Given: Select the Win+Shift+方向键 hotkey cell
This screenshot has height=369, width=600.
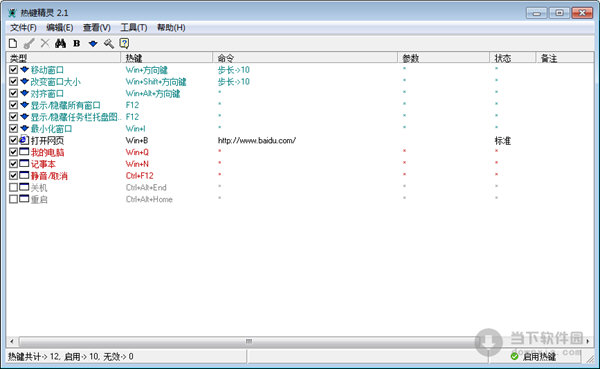Looking at the screenshot, I should (x=156, y=82).
